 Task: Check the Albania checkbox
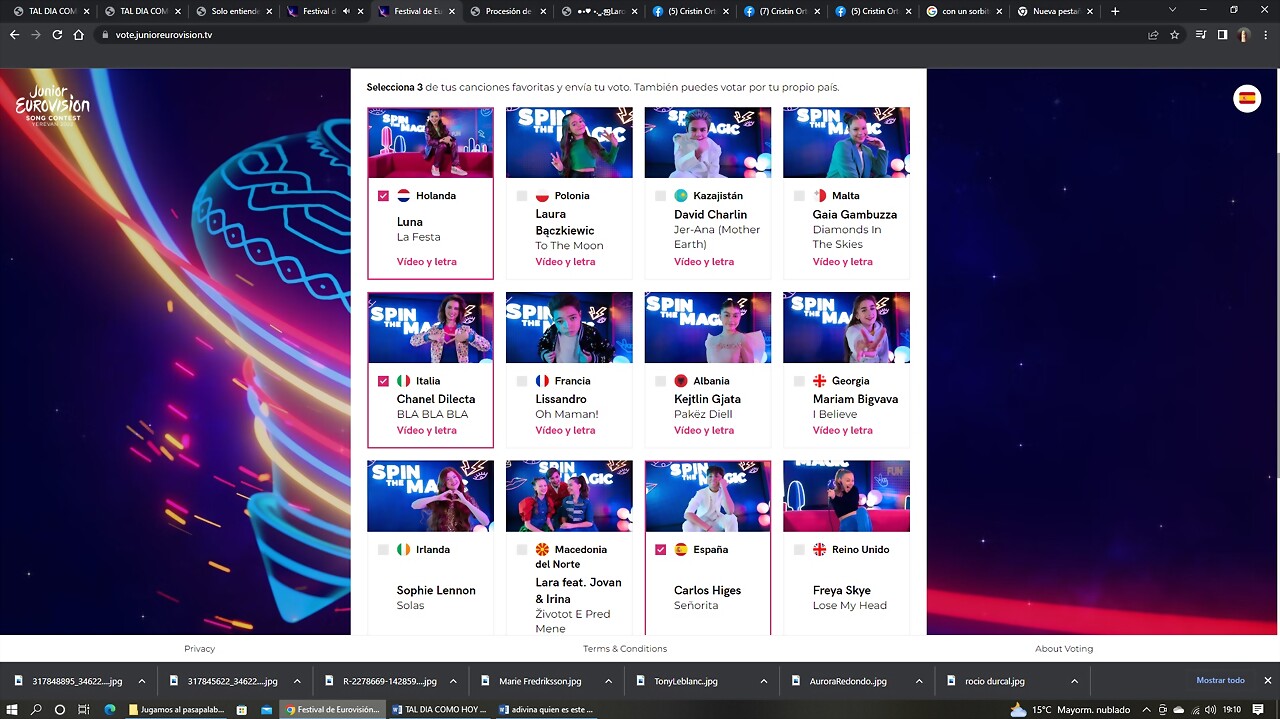660,381
